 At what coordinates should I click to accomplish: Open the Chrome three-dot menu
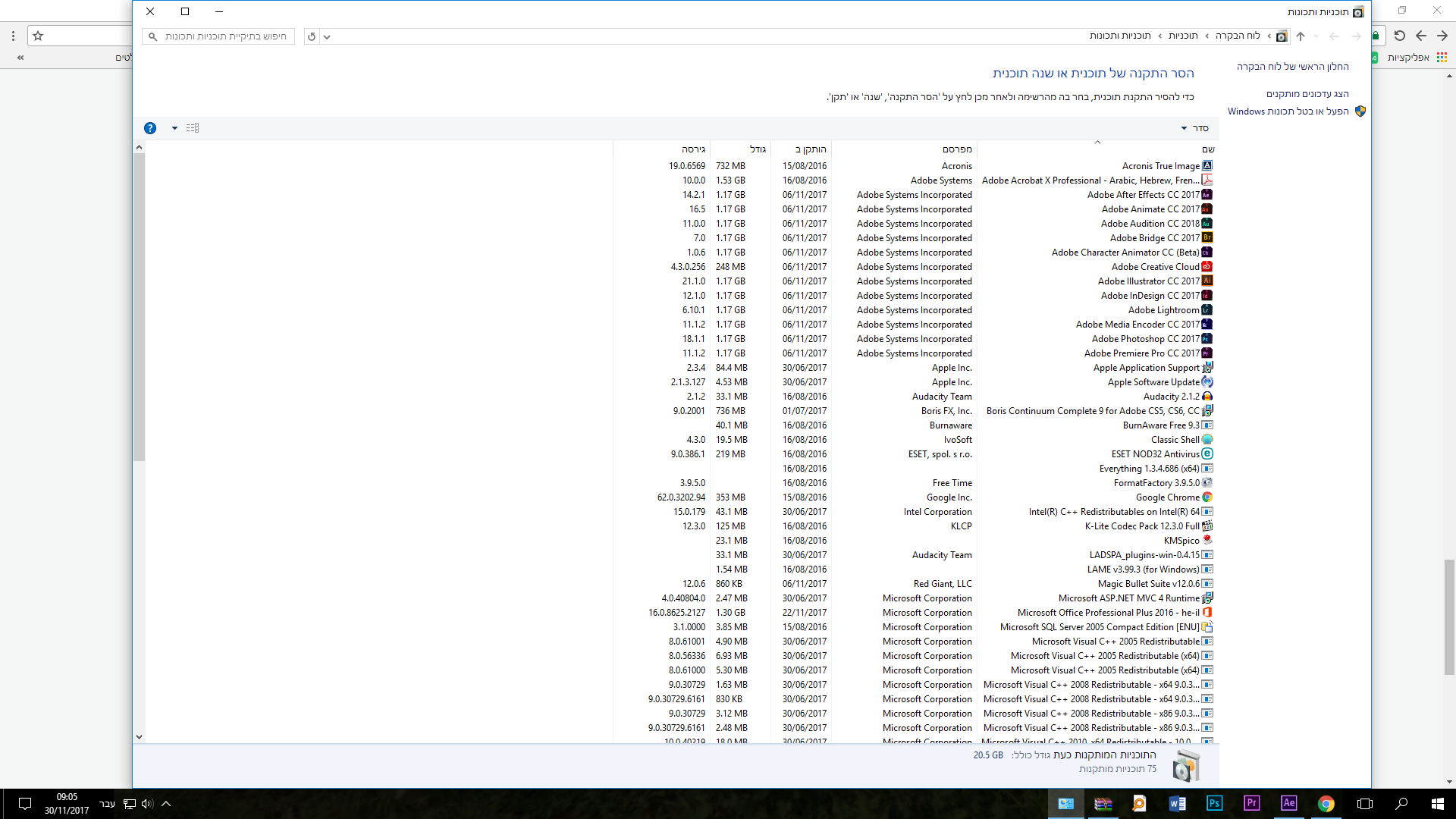click(x=13, y=36)
